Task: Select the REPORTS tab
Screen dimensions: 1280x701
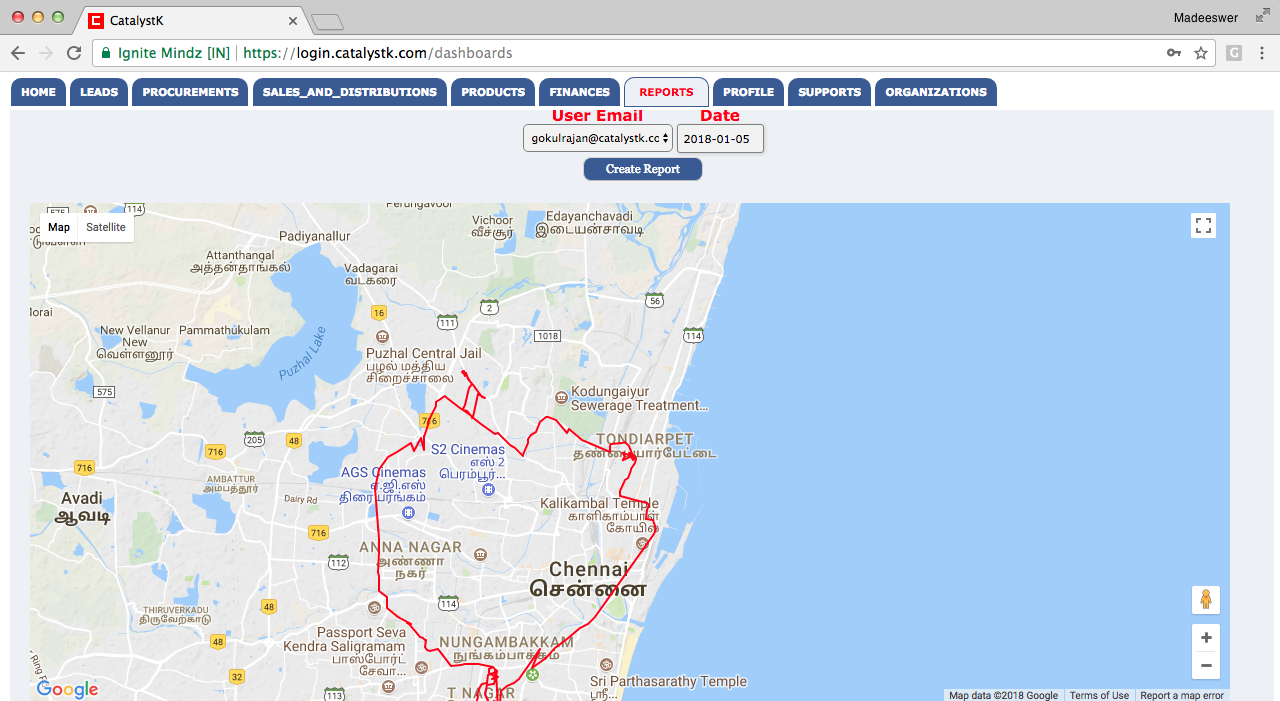Action: [x=666, y=92]
